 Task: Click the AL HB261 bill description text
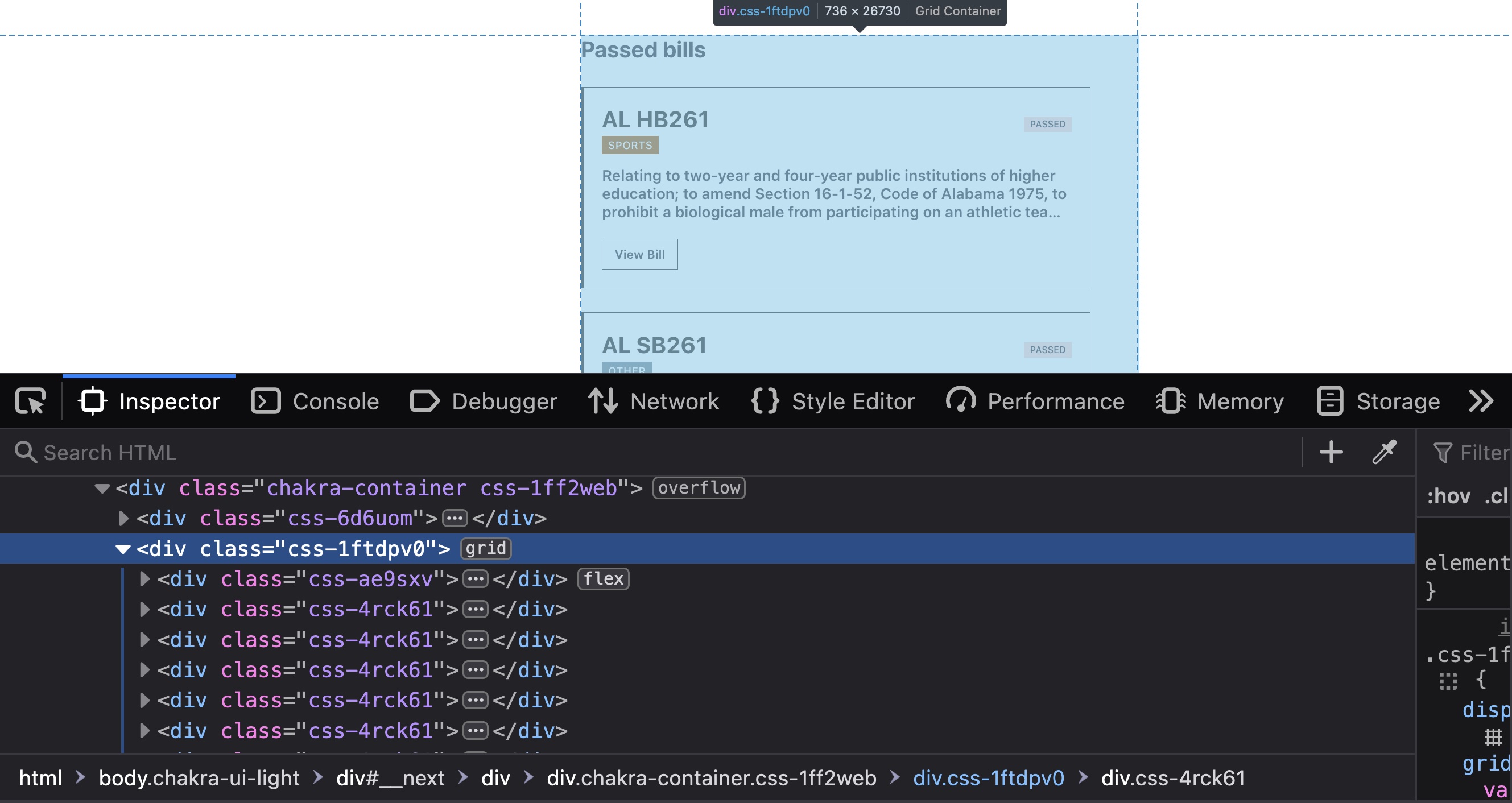(x=833, y=194)
